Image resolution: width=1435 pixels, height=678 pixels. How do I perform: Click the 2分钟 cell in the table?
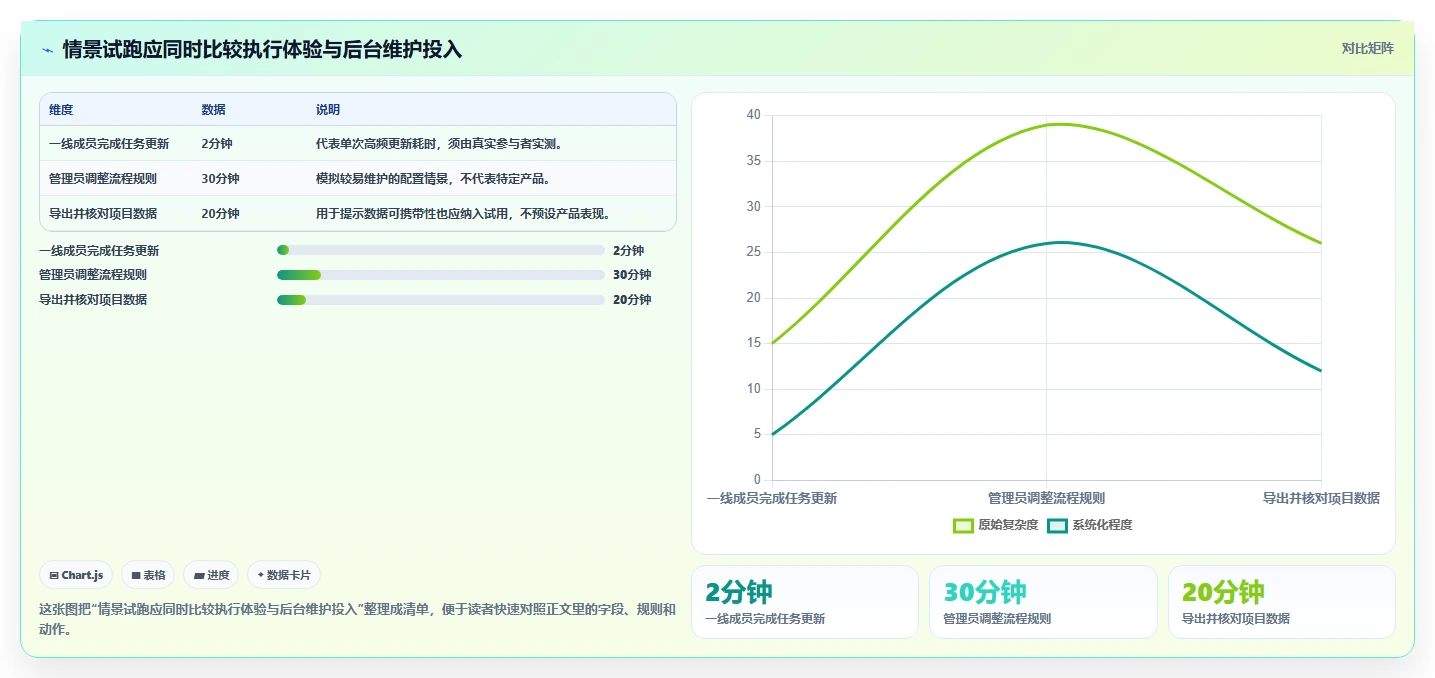(217, 144)
